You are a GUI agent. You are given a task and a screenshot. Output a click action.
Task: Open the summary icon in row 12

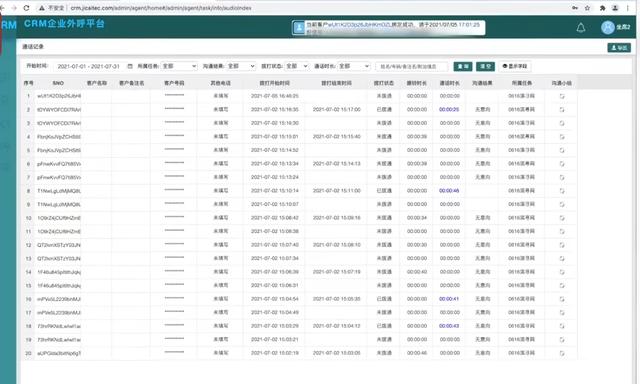[x=562, y=245]
